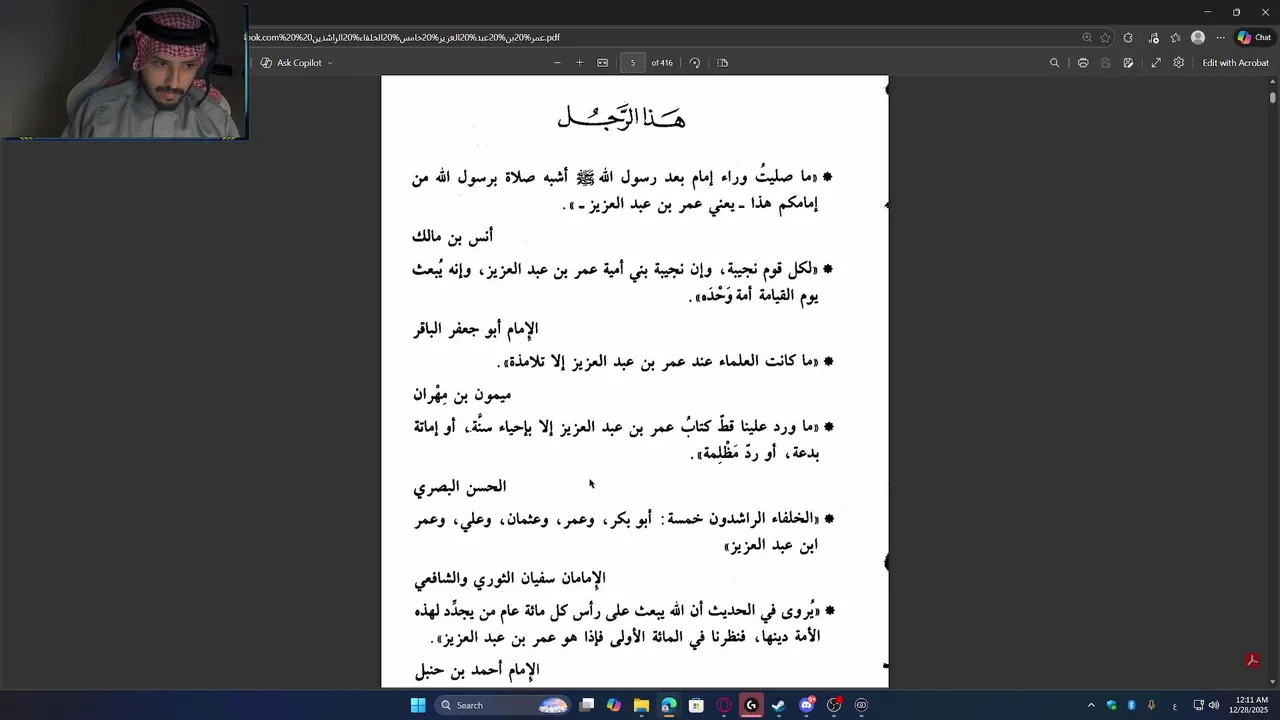1280x720 pixels.
Task: Click the page number field showing 5
Action: [x=633, y=63]
